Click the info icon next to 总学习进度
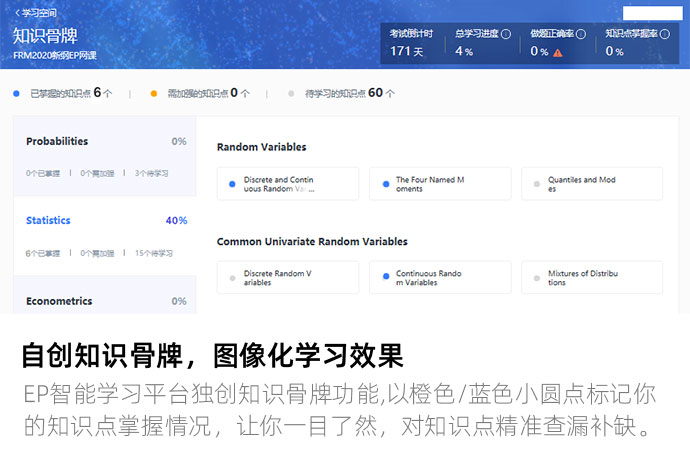This screenshot has width=690, height=467. tap(506, 34)
